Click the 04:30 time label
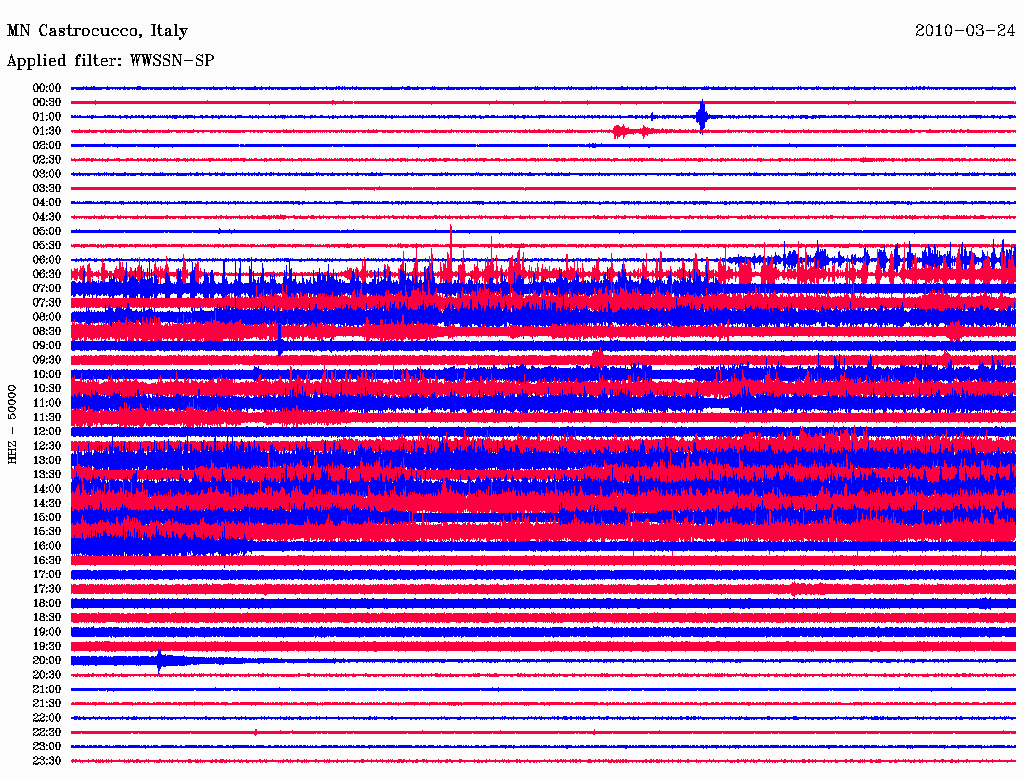The image size is (1024, 780). [x=47, y=217]
